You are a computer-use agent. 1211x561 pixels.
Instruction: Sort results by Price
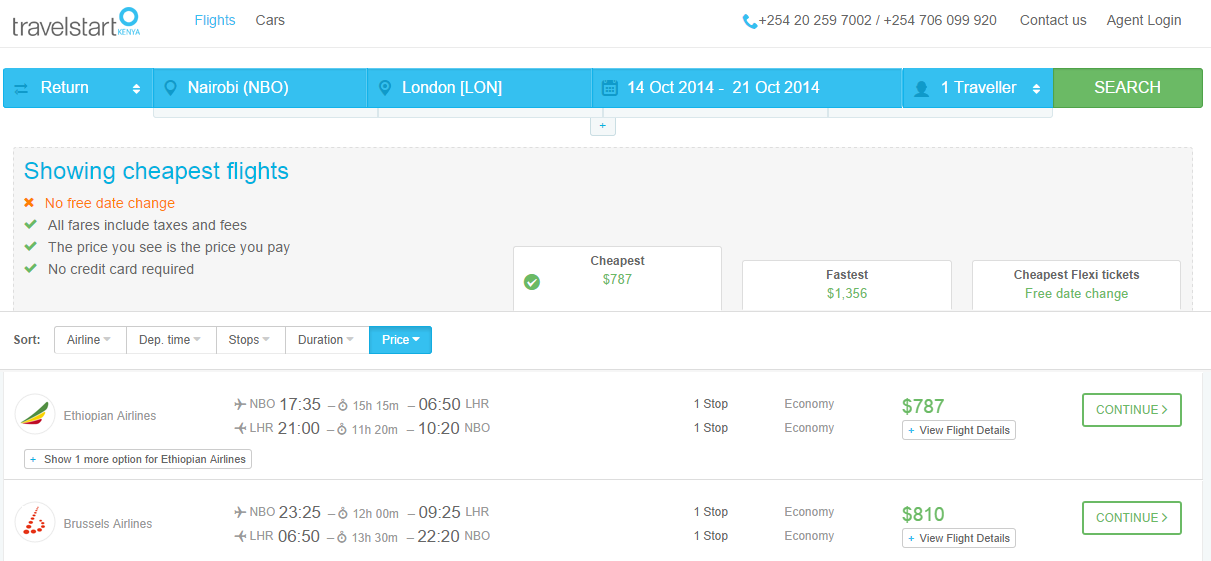(401, 340)
